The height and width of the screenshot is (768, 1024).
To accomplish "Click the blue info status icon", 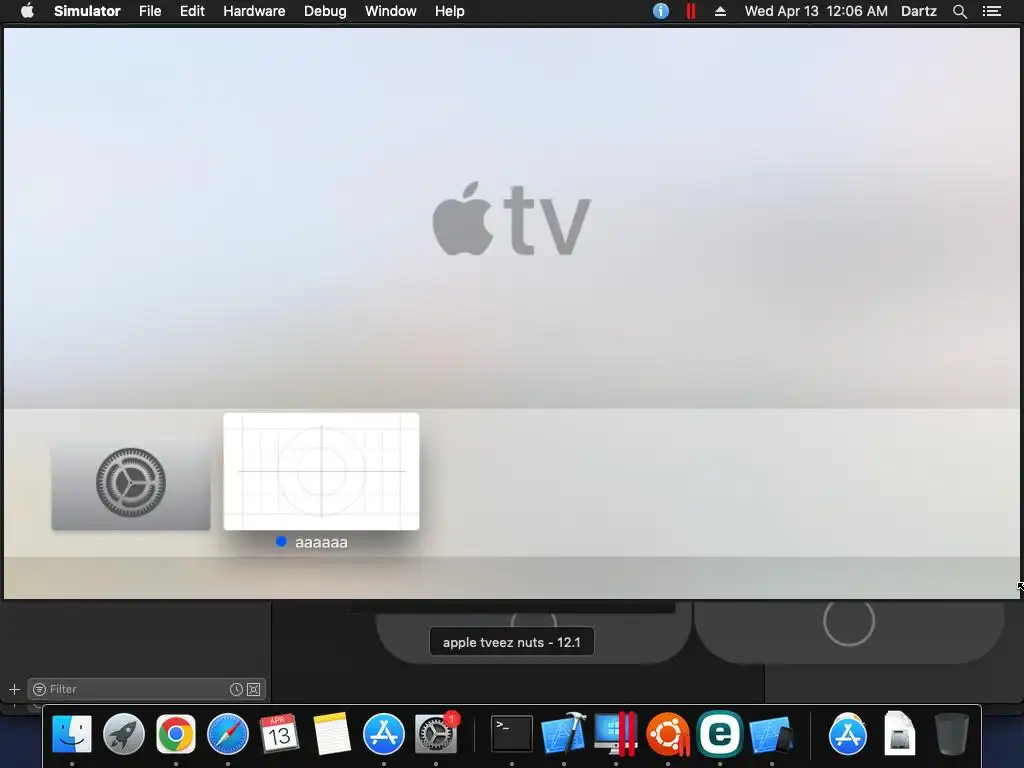I will point(661,11).
